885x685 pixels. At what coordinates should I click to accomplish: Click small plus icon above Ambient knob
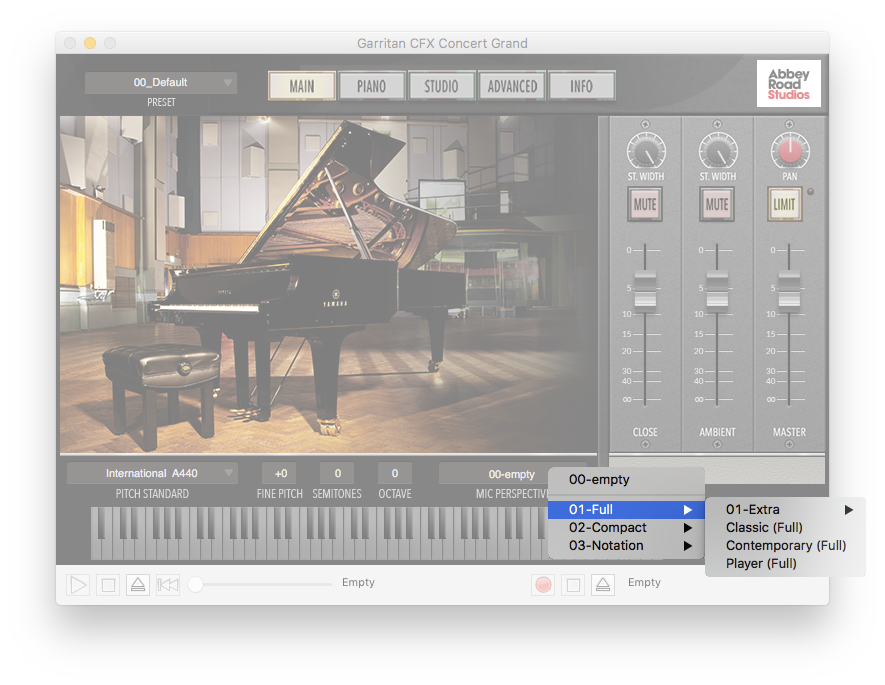[717, 124]
